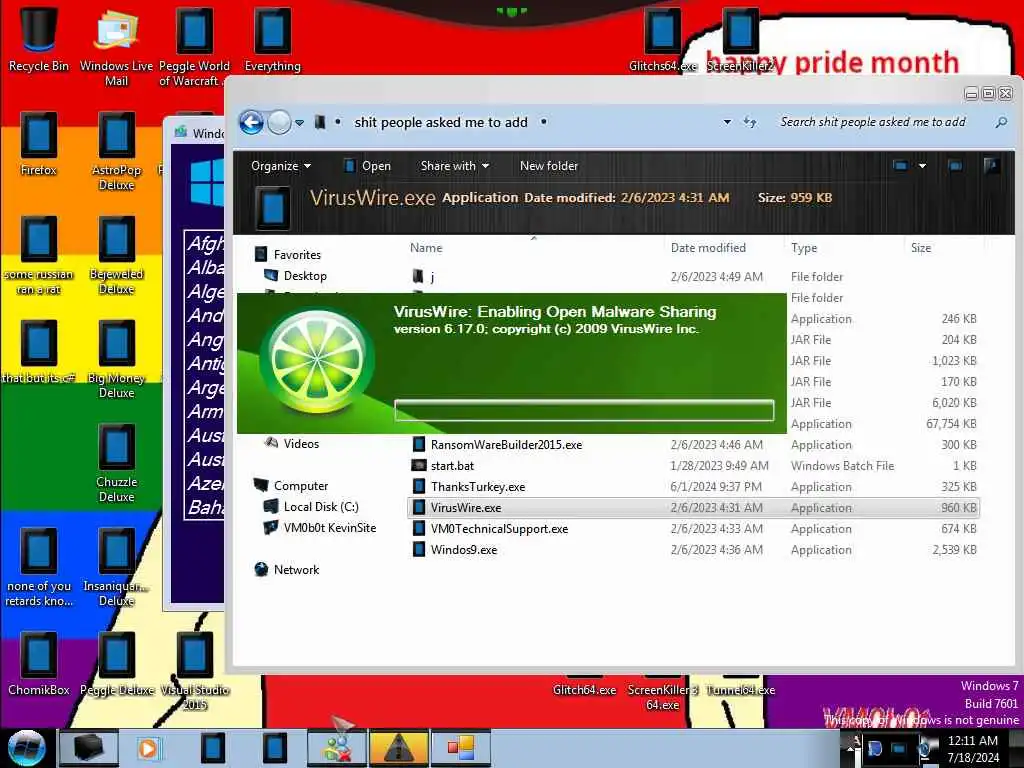This screenshot has width=1024, height=768.
Task: Go back using Explorer back arrow
Action: click(x=251, y=122)
